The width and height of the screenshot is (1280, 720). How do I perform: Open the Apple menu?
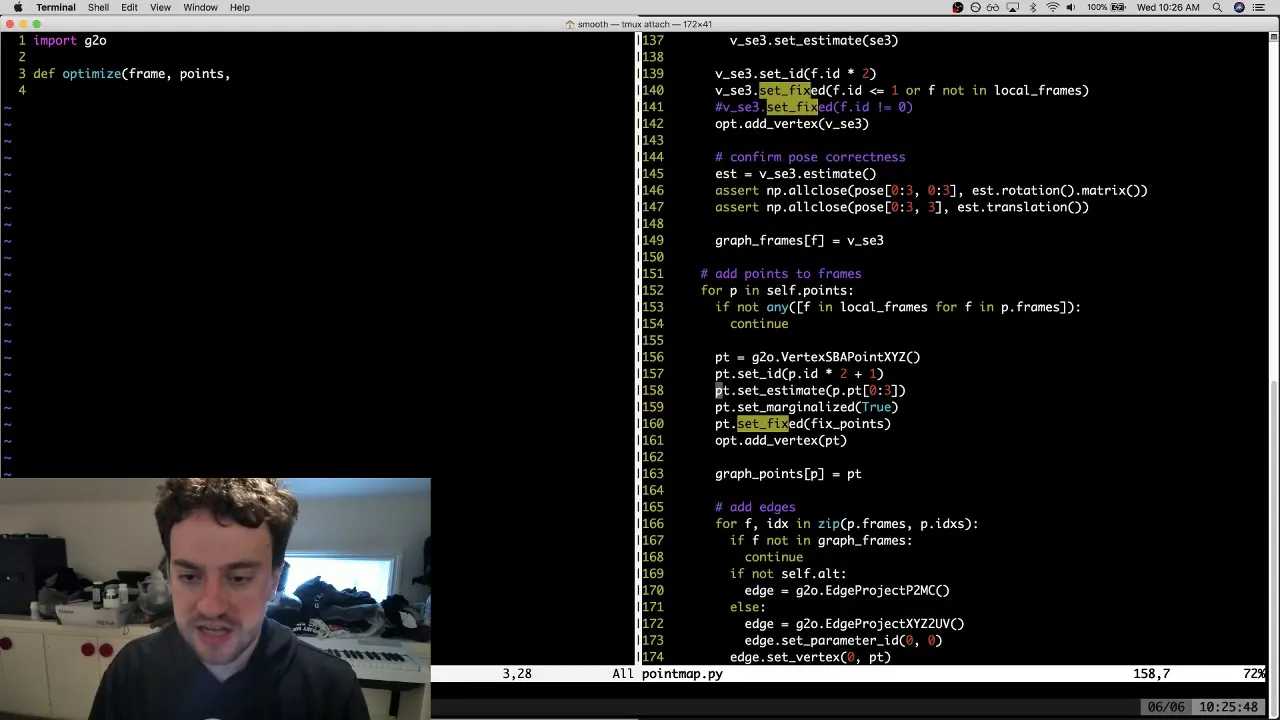point(19,7)
